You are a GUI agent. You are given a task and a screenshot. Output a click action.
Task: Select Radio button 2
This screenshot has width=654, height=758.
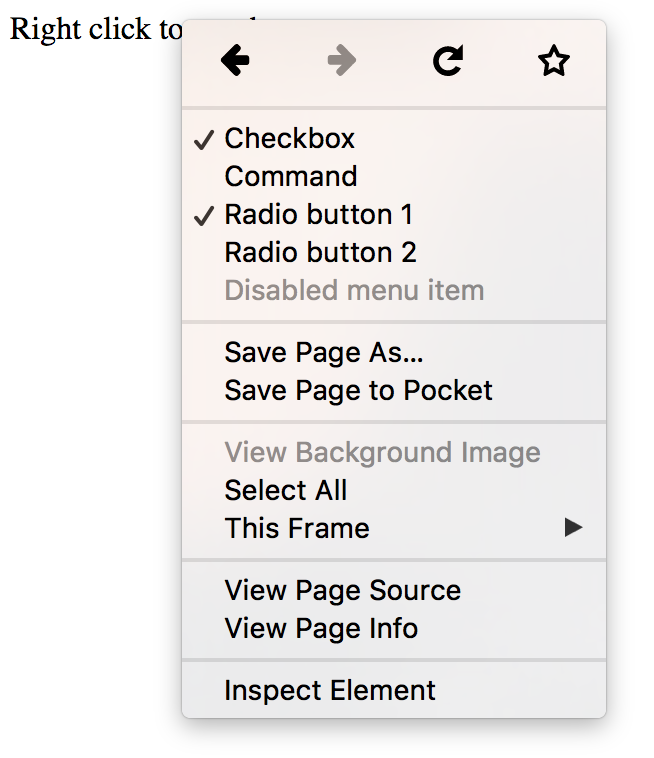point(320,253)
